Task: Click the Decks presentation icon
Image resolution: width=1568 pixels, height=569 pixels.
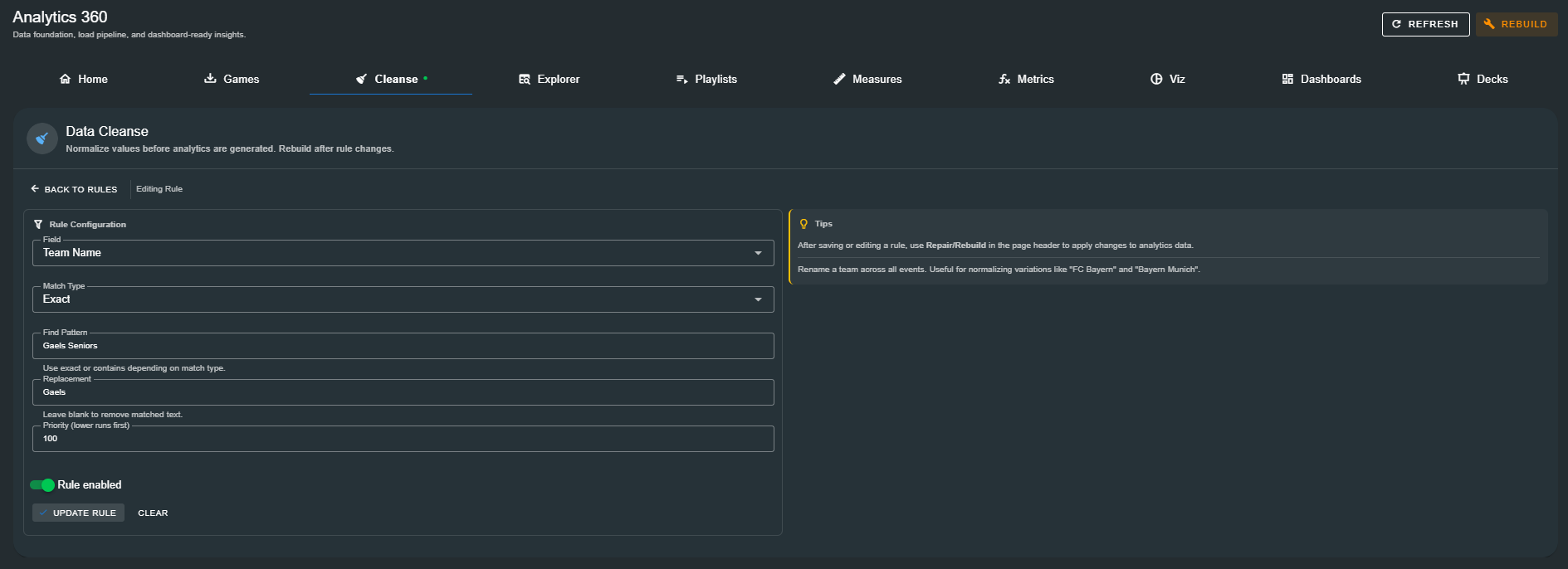Action: click(1463, 79)
